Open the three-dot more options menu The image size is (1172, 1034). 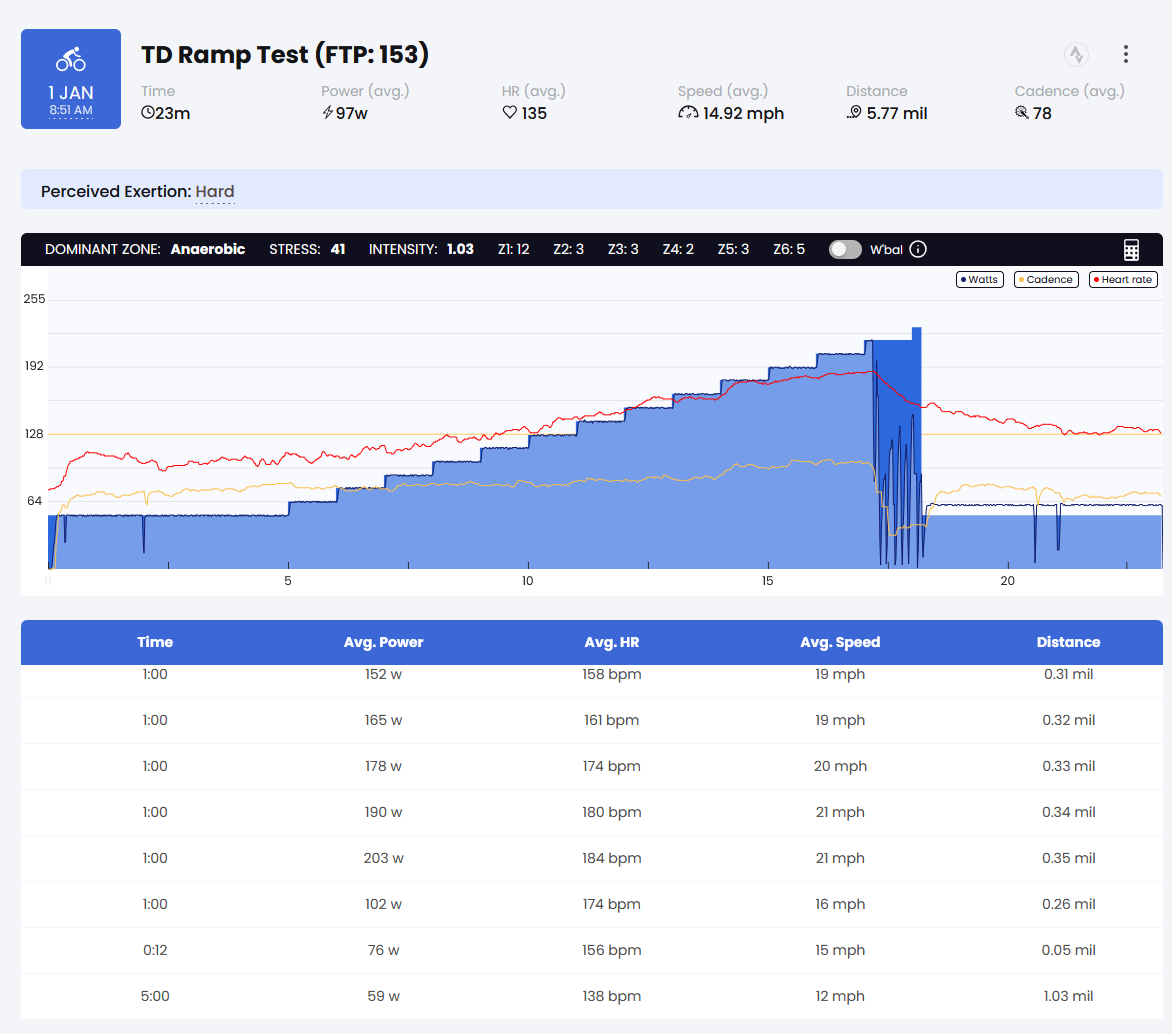pyautogui.click(x=1126, y=54)
